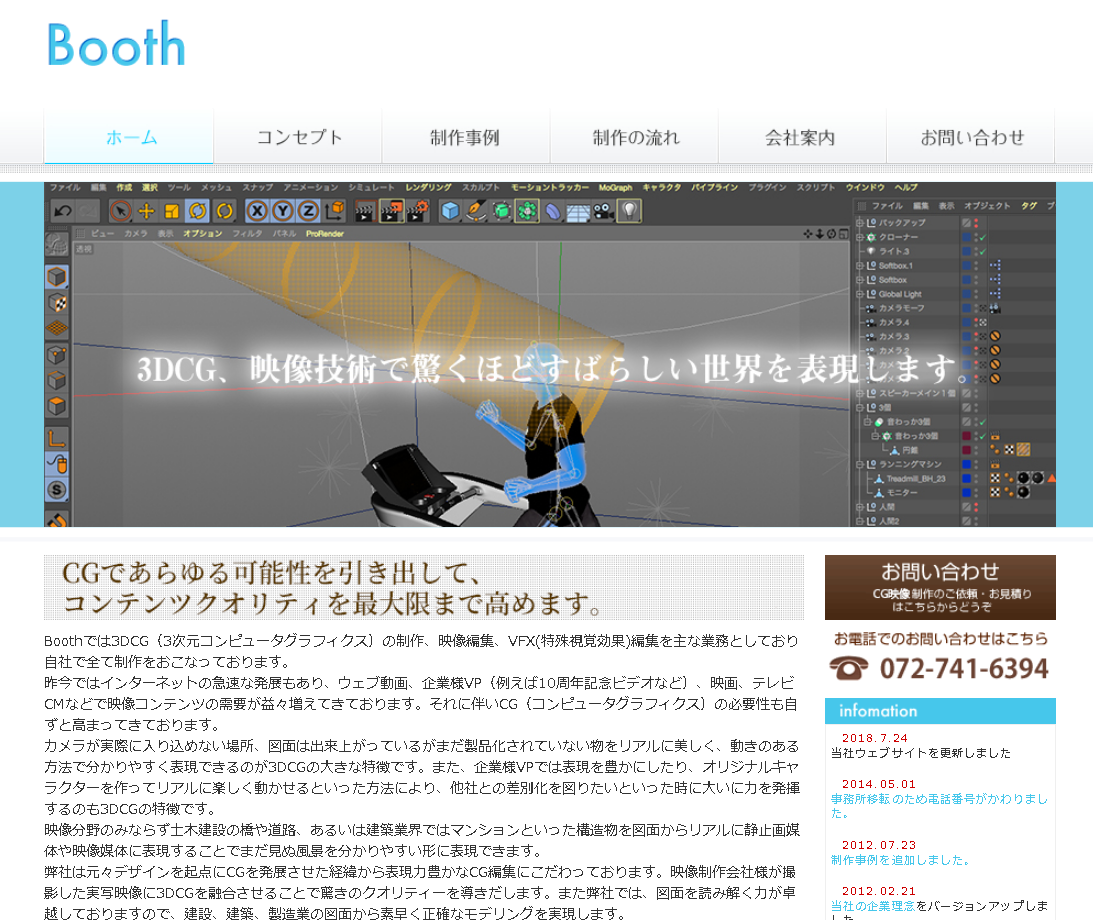The width and height of the screenshot is (1093, 920).
Task: Select the move cross tool in the banner
Action: tap(146, 210)
